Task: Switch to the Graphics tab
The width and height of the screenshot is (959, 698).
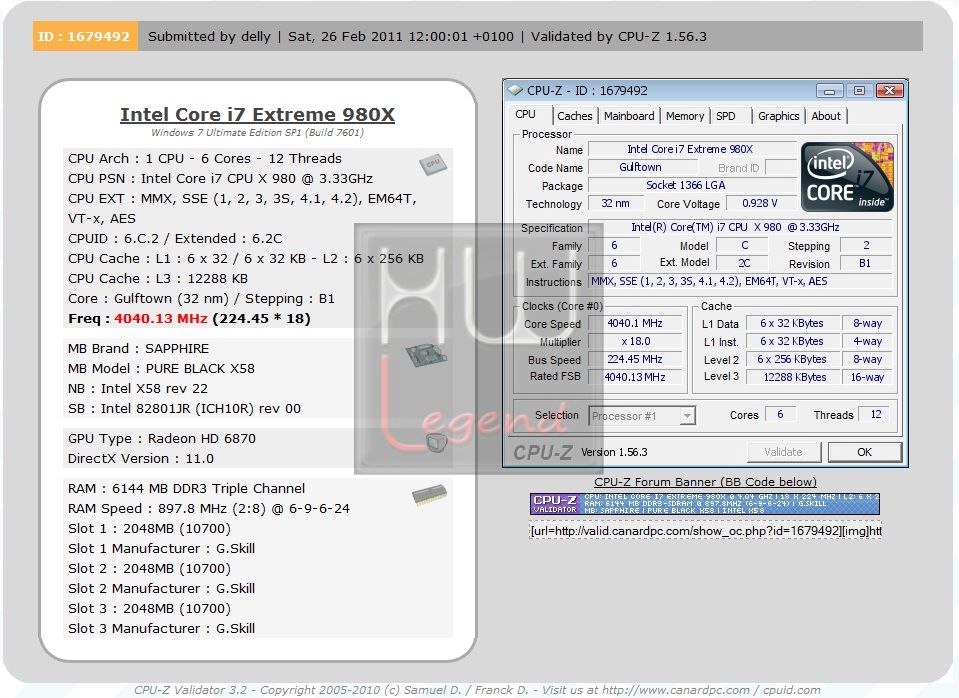Action: click(x=779, y=116)
